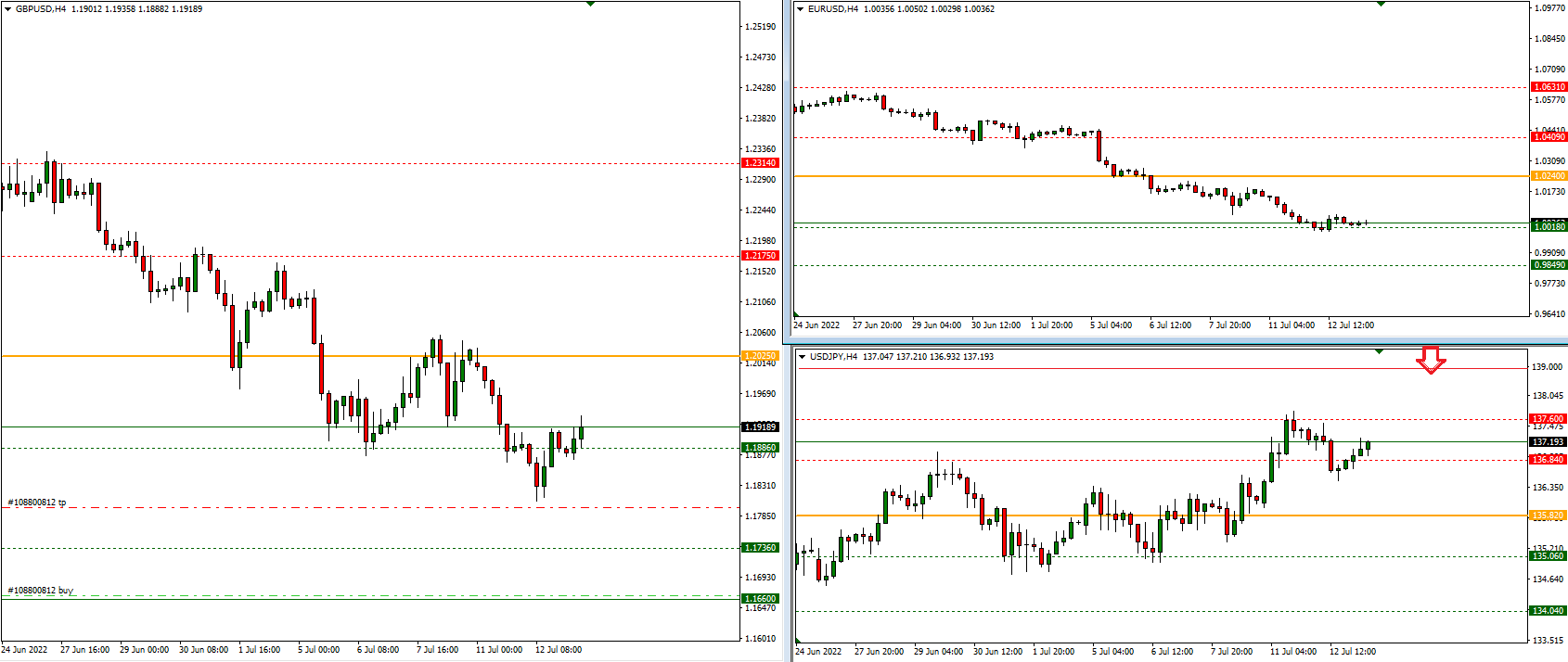Select the #108800812 buy order line label
This screenshot has width=1568, height=662.
pos(41,590)
